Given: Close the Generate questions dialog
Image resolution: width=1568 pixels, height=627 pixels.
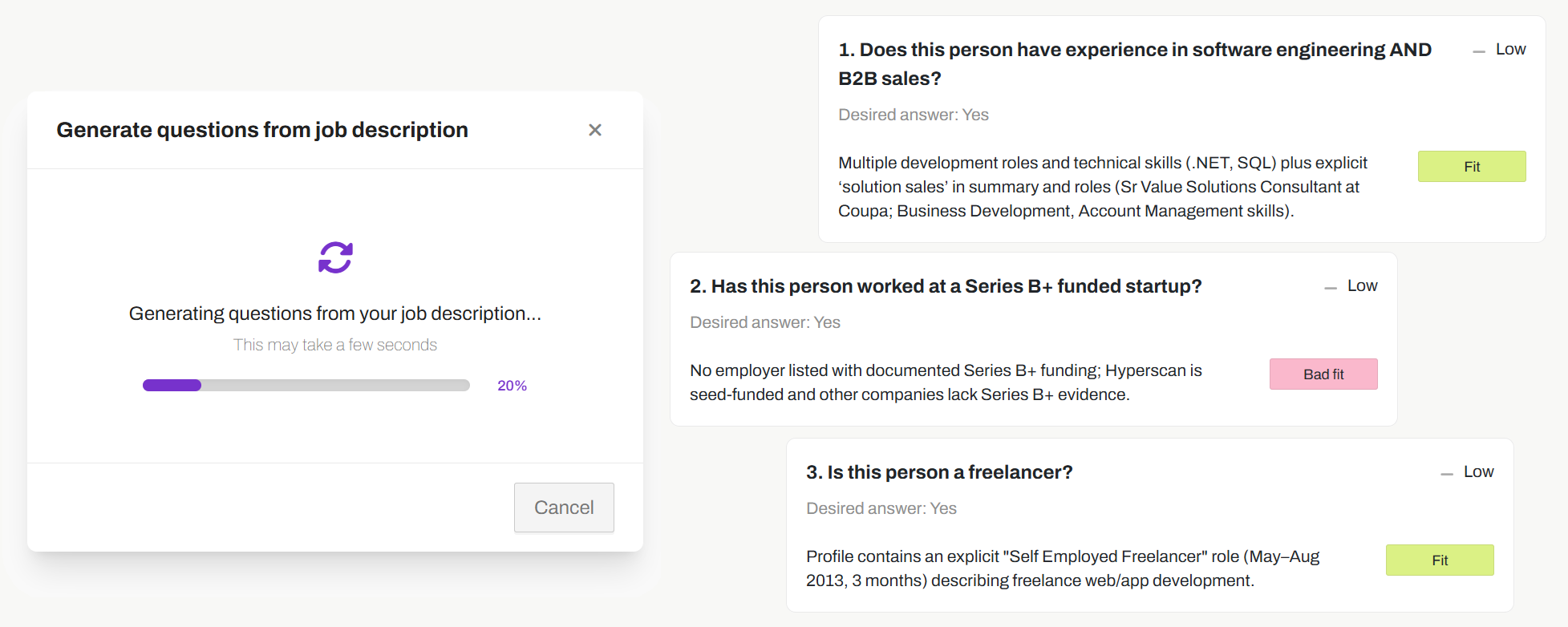Looking at the screenshot, I should (x=595, y=130).
